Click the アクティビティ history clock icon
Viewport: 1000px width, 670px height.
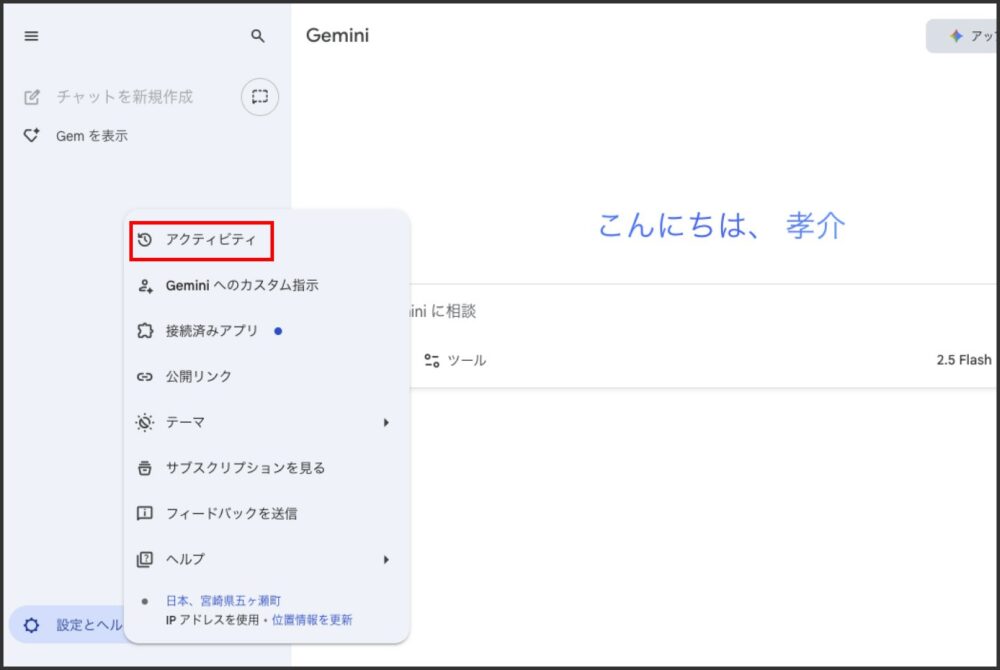(x=145, y=240)
